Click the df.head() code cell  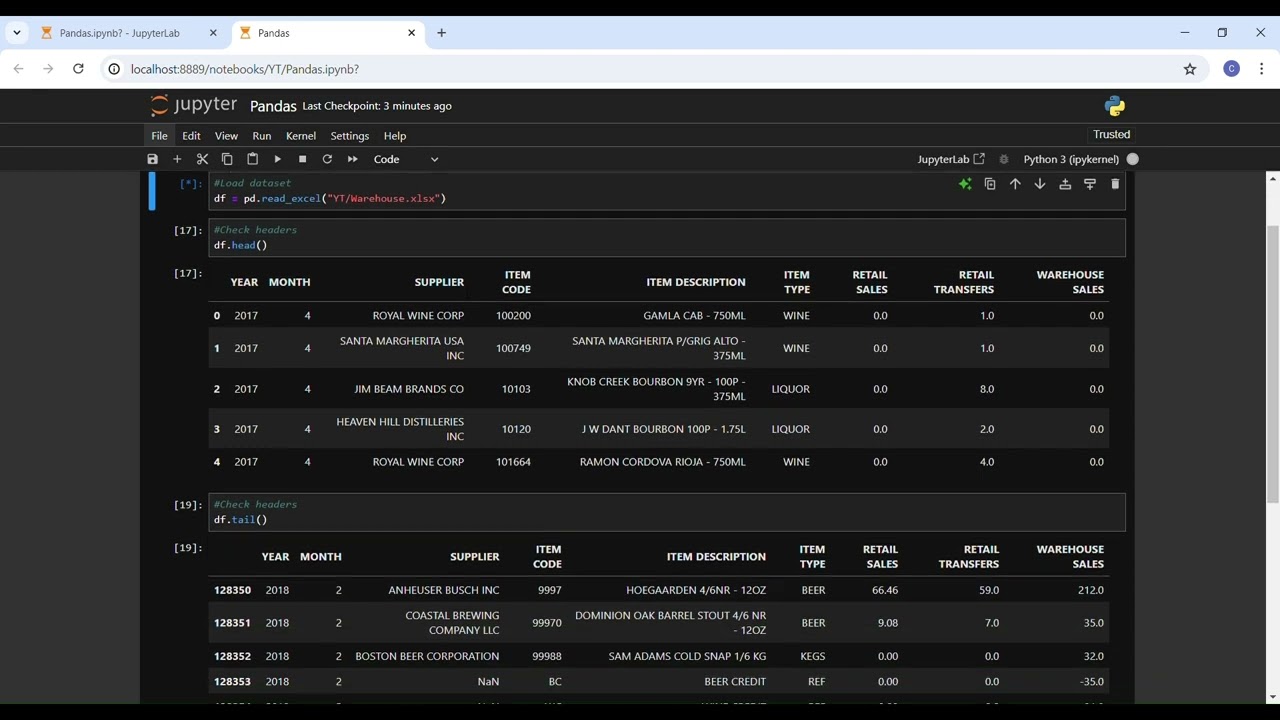coord(667,238)
